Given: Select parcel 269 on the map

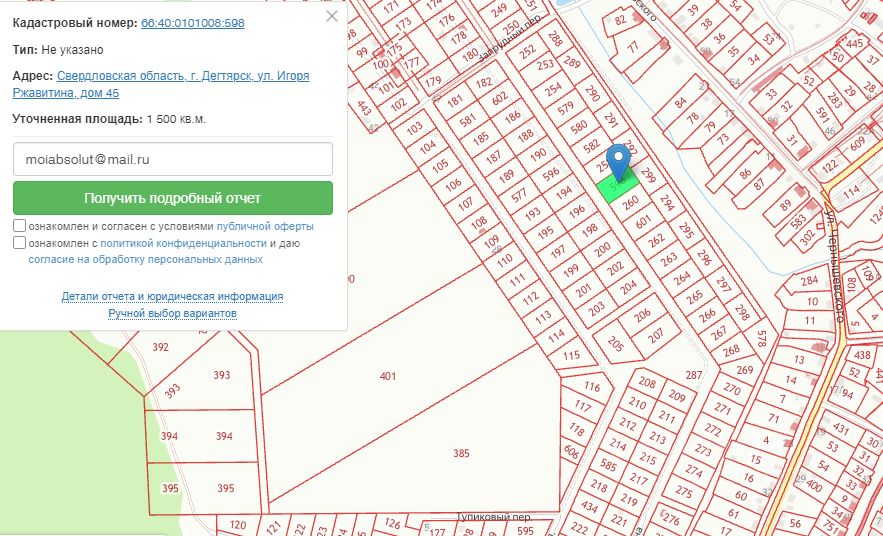Looking at the screenshot, I should (x=744, y=370).
